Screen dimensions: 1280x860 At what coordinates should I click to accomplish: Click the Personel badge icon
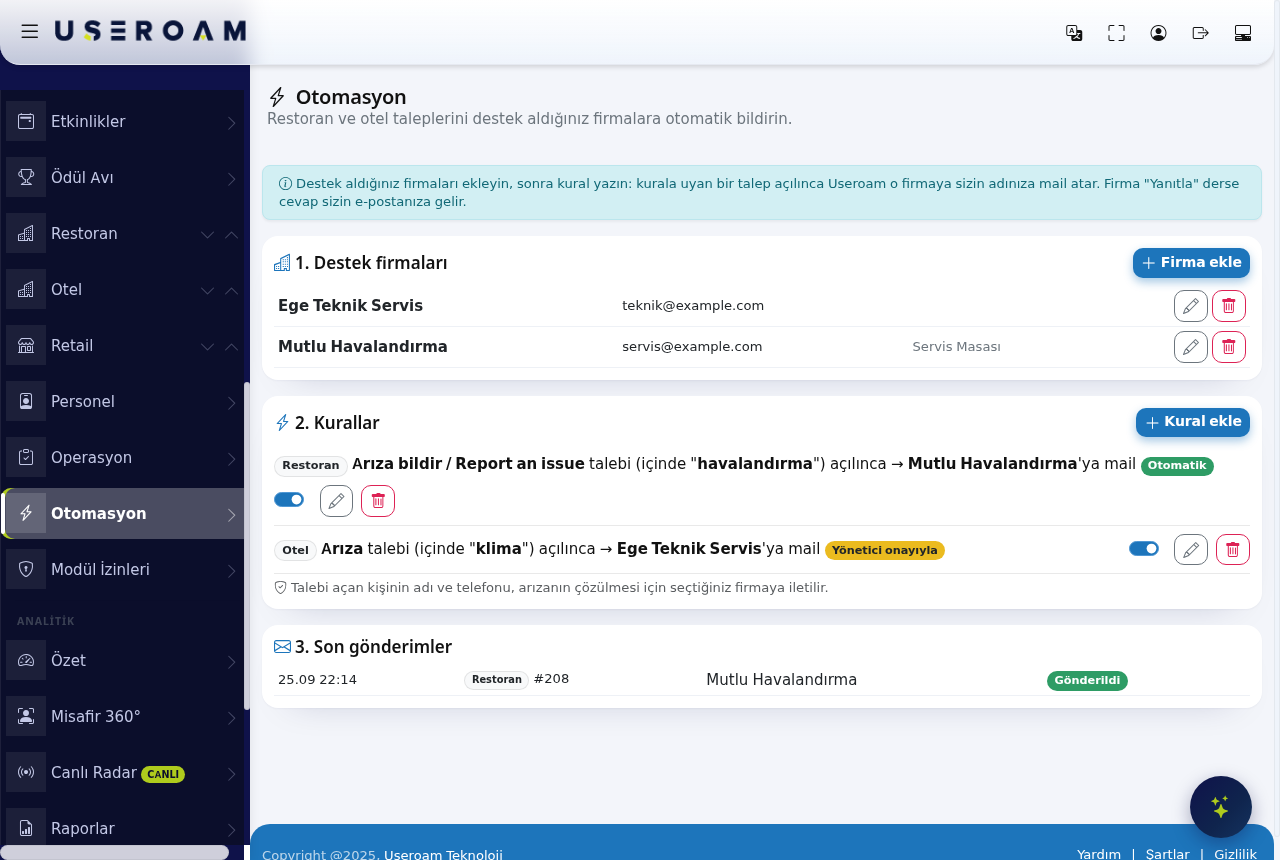26,402
